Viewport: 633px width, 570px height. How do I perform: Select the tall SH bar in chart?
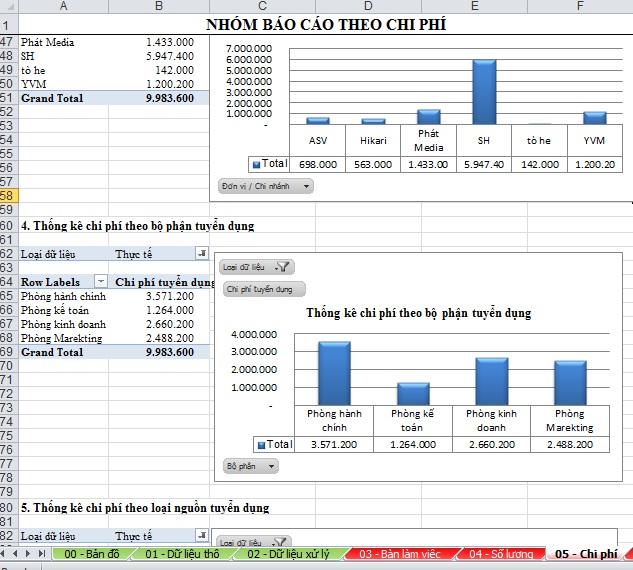484,91
